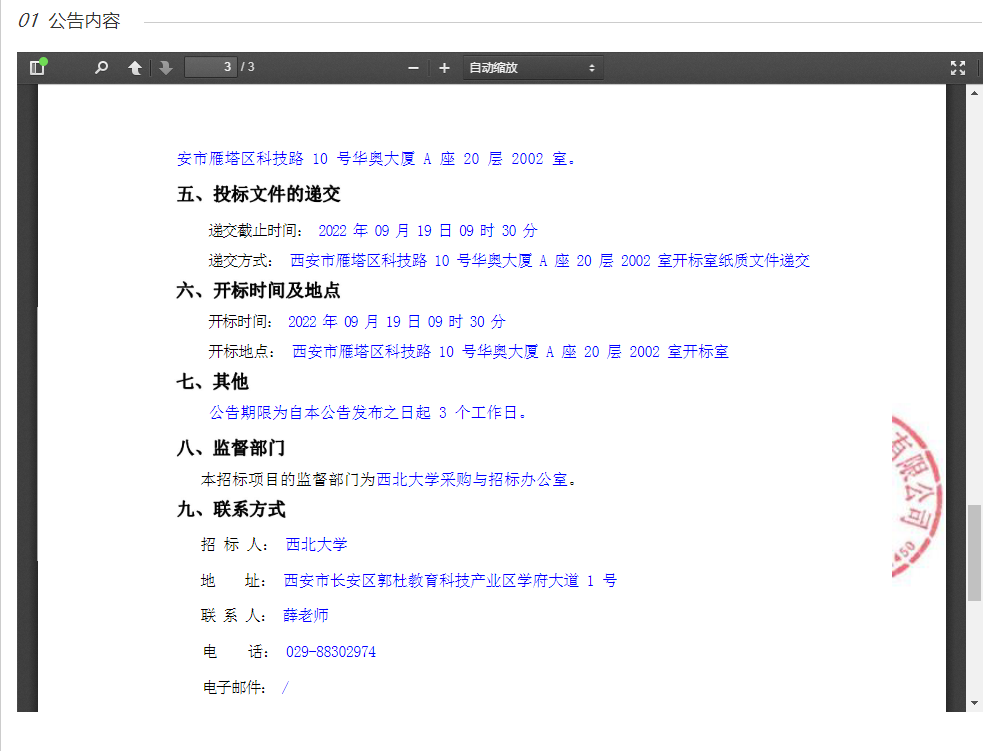The image size is (993, 751).
Task: Click the 五、投标文件的递交 heading
Action: point(259,194)
